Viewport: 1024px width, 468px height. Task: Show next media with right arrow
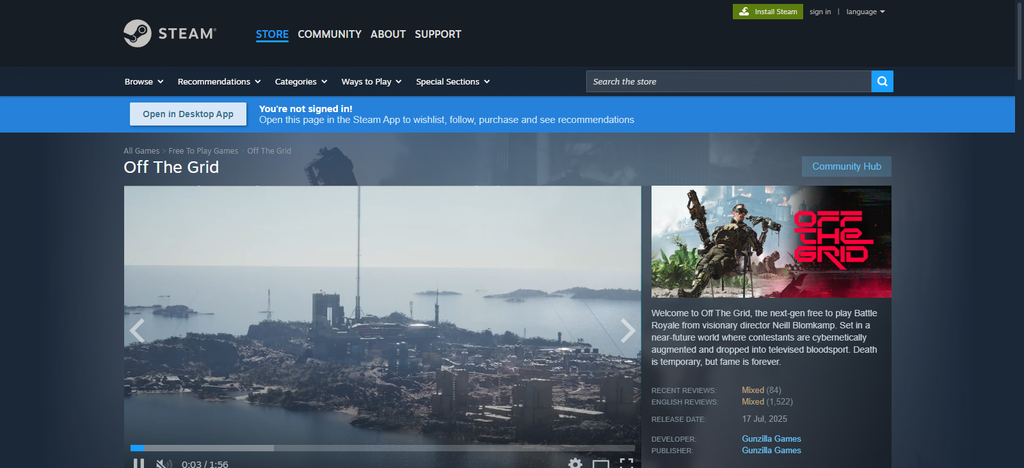point(628,330)
